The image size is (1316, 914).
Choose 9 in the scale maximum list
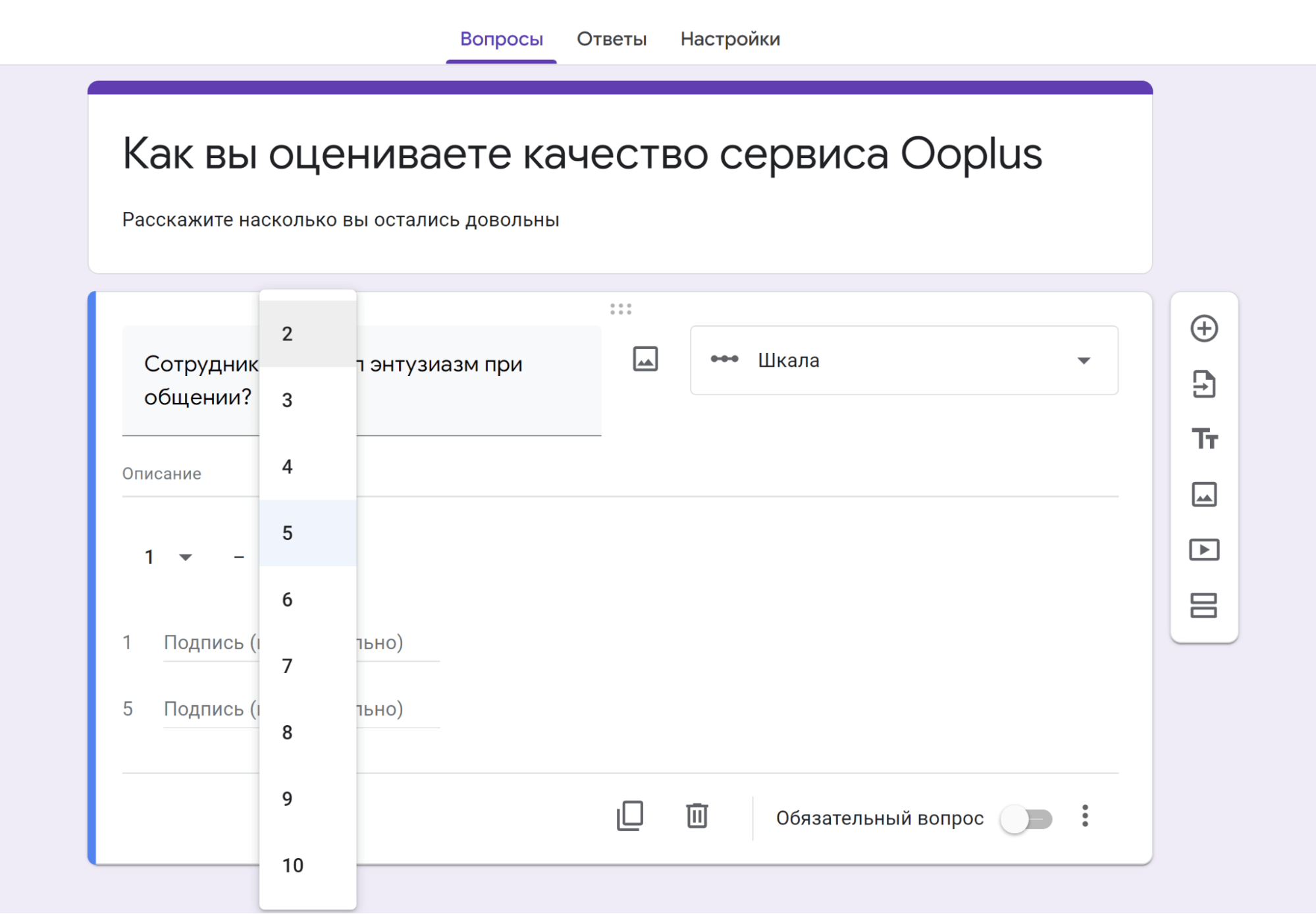click(308, 799)
